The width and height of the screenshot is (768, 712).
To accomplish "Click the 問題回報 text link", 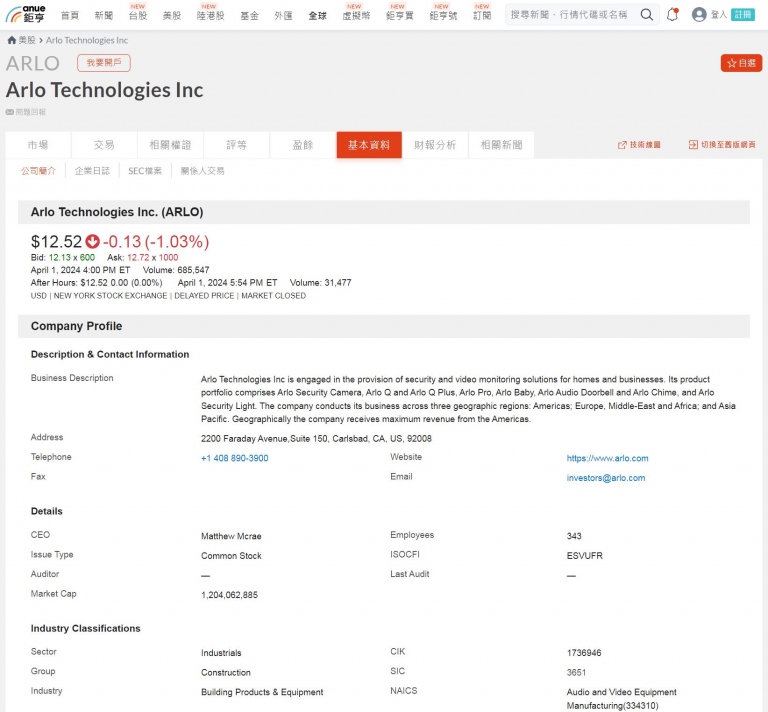I will [x=30, y=112].
